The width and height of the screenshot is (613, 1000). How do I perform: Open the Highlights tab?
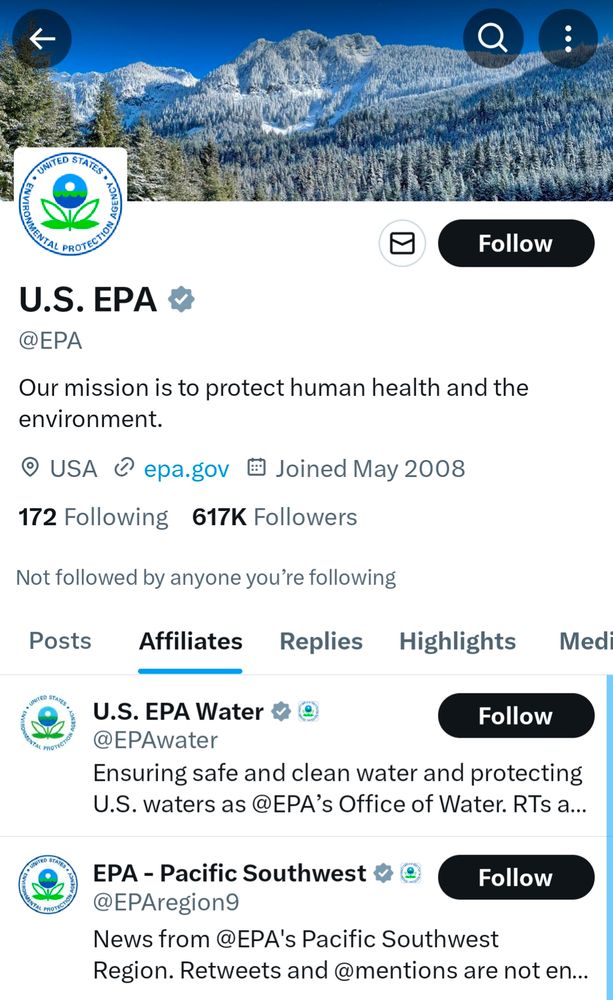457,641
